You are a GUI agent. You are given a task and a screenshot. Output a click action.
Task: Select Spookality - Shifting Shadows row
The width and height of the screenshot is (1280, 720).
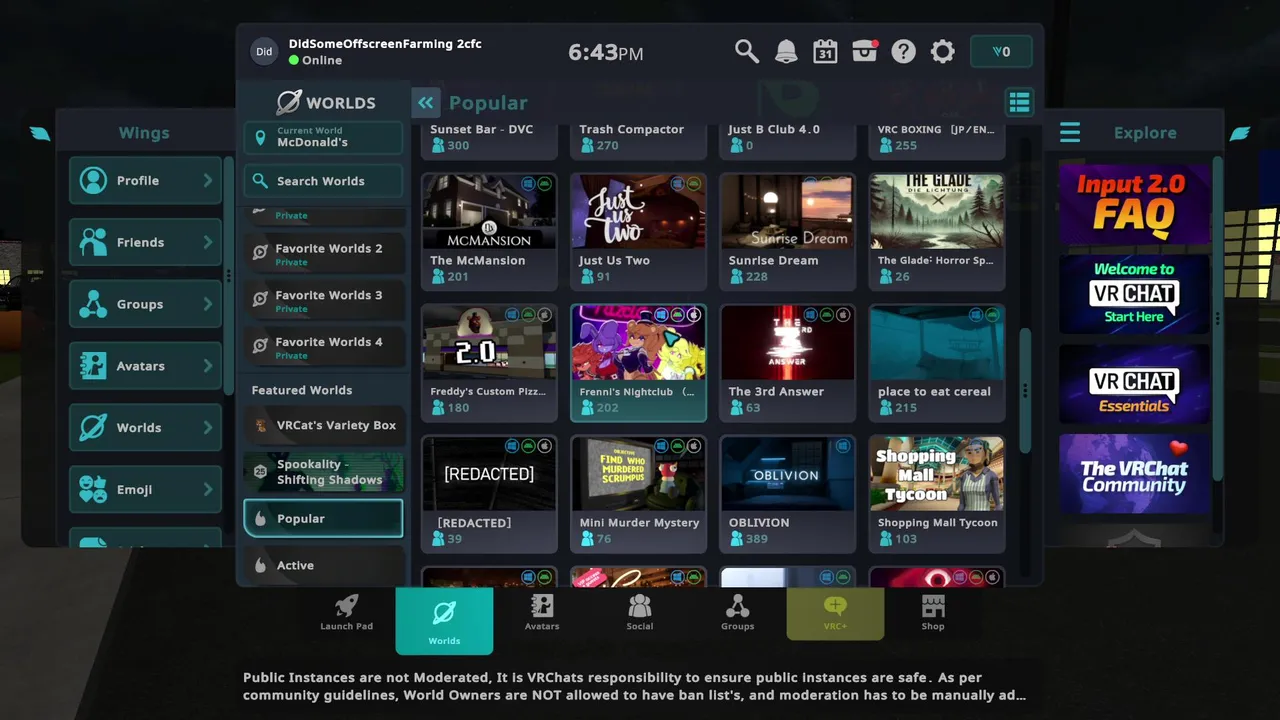(324, 472)
